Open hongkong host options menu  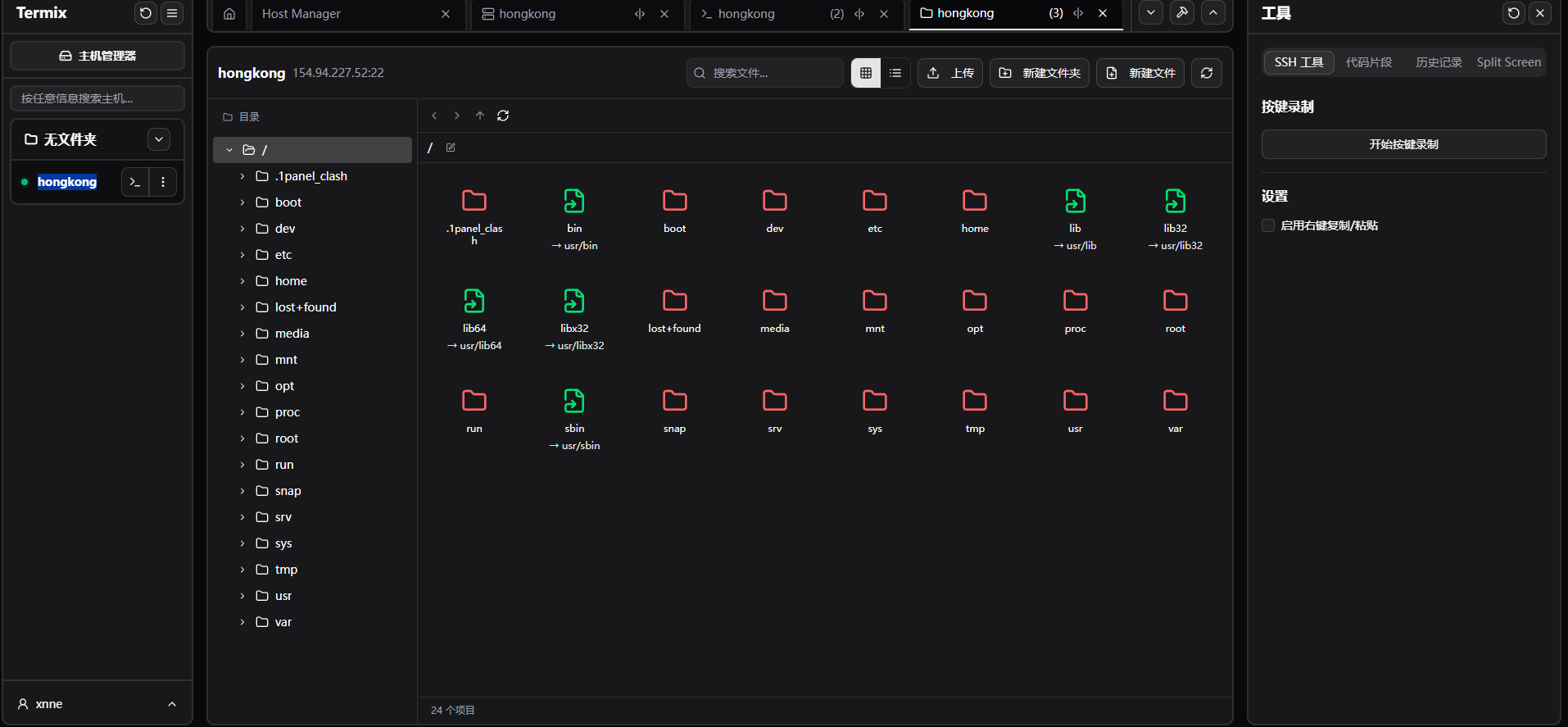[163, 182]
